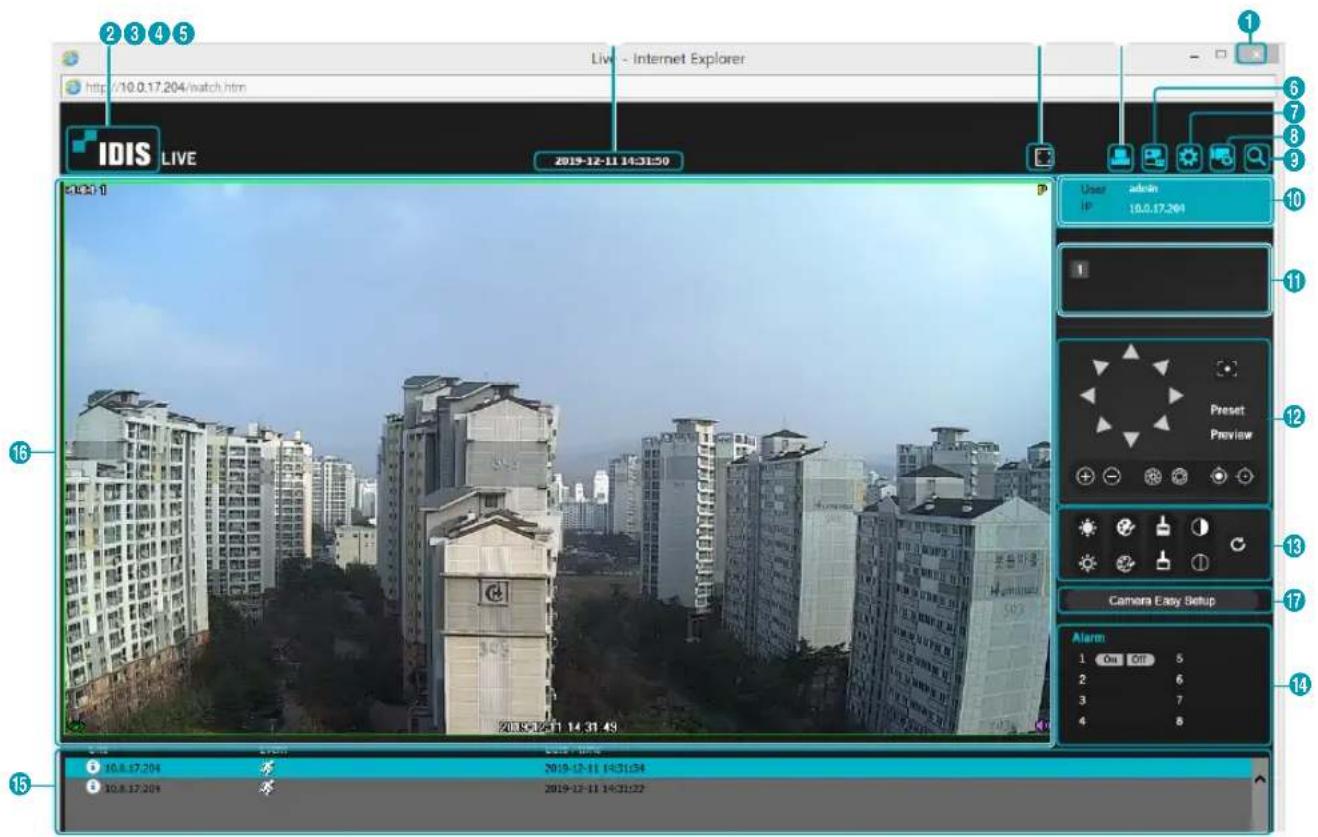Open the setup gear icon in toolbar

pyautogui.click(x=1188, y=157)
